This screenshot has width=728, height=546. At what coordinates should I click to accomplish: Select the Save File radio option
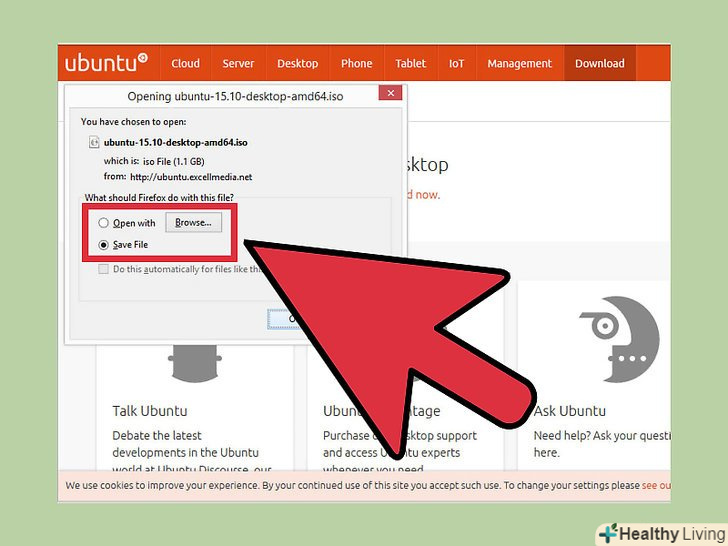point(103,245)
